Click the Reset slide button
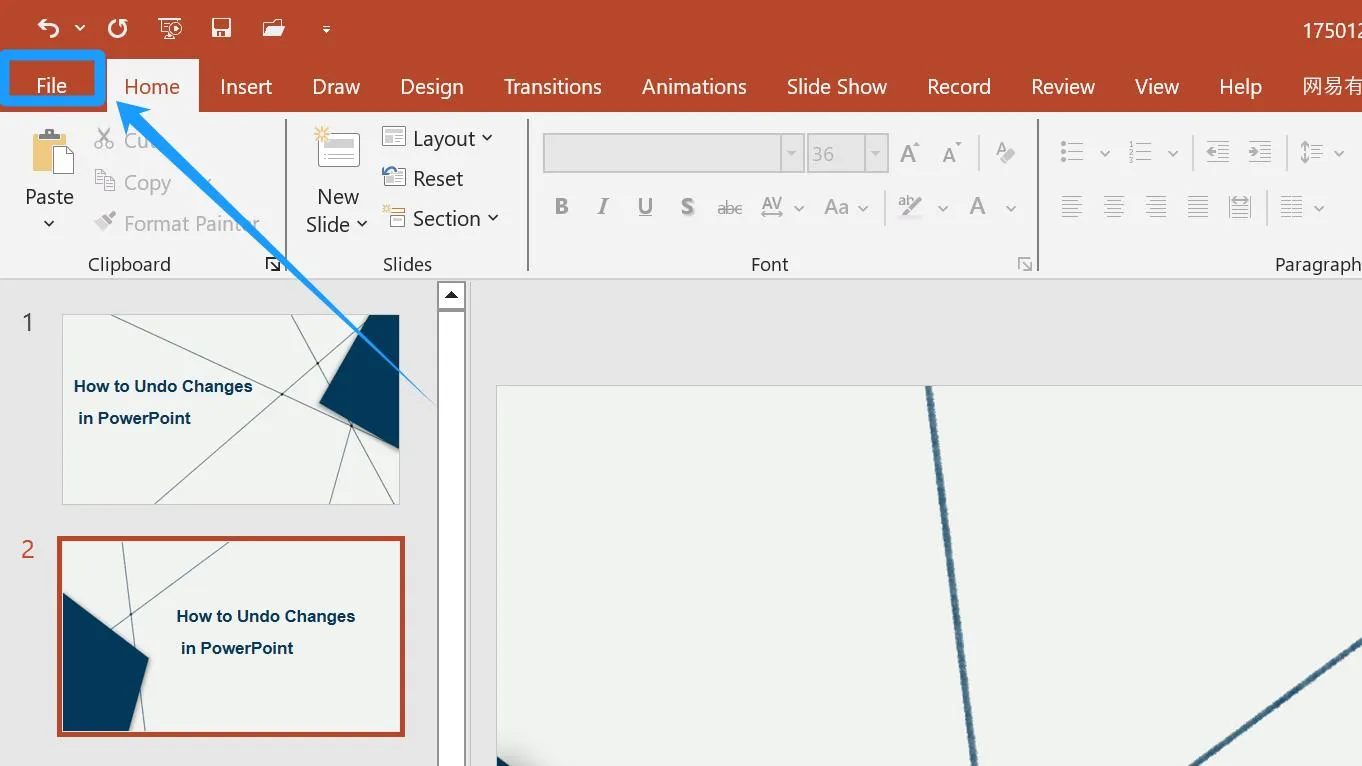 click(x=423, y=178)
